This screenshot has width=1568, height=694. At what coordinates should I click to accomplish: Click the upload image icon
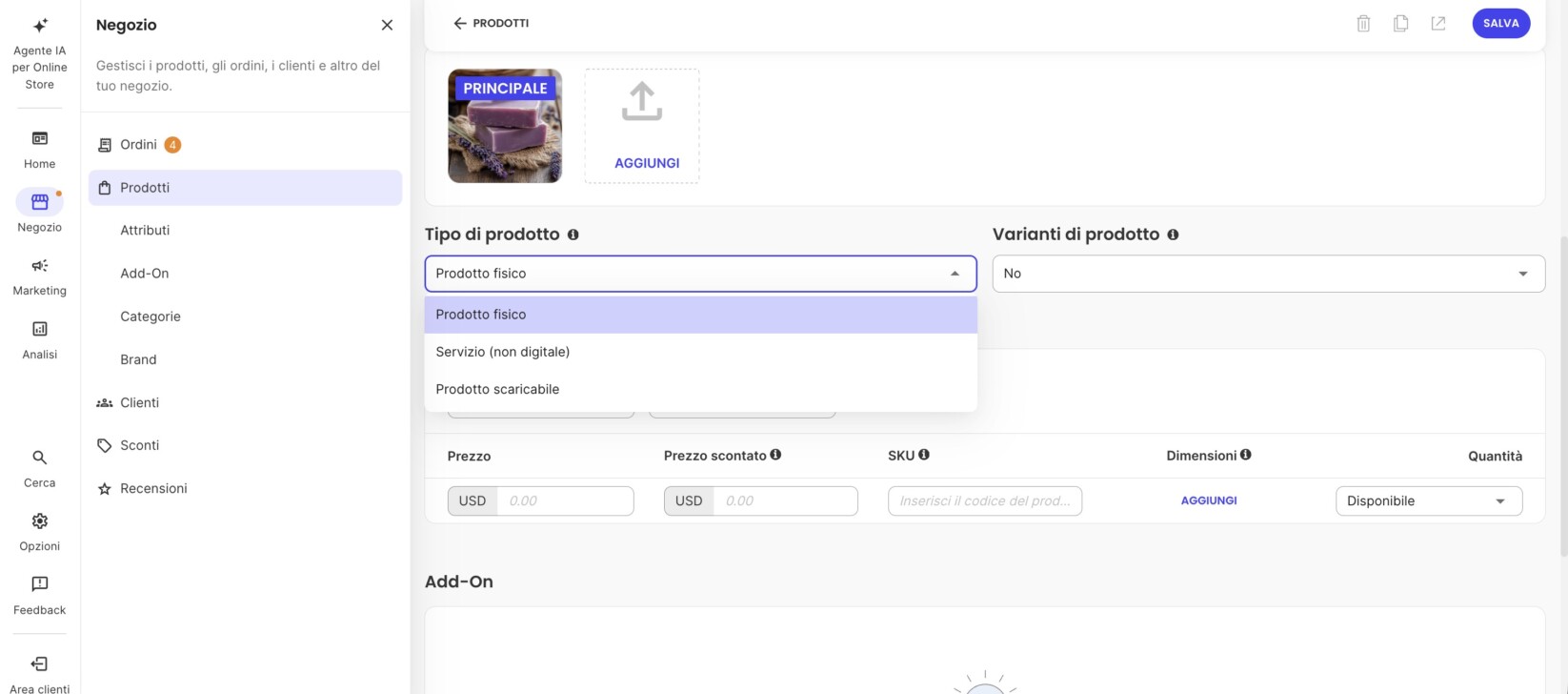tap(642, 101)
